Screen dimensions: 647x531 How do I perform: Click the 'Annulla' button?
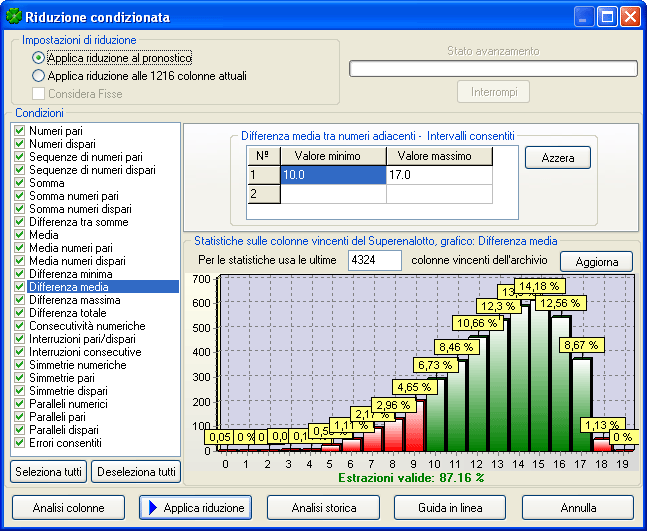pyautogui.click(x=577, y=508)
